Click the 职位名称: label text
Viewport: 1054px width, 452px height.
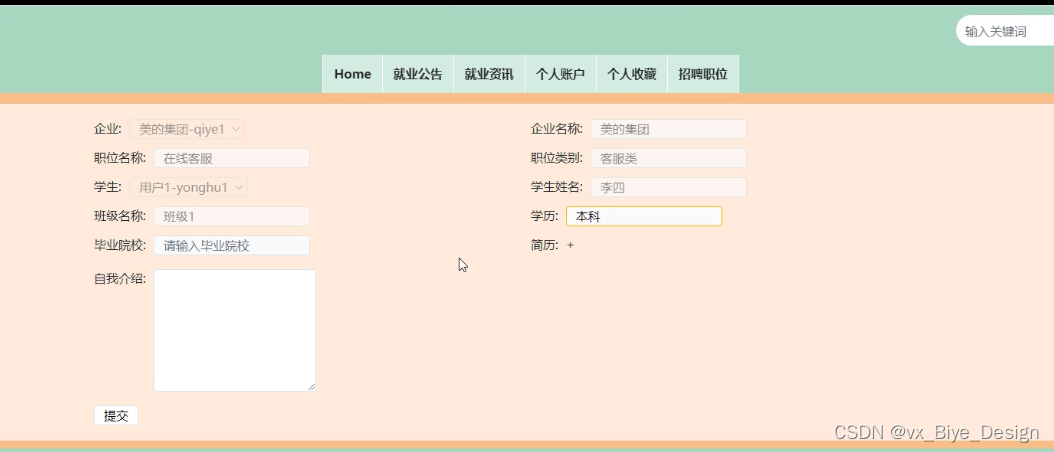point(120,158)
